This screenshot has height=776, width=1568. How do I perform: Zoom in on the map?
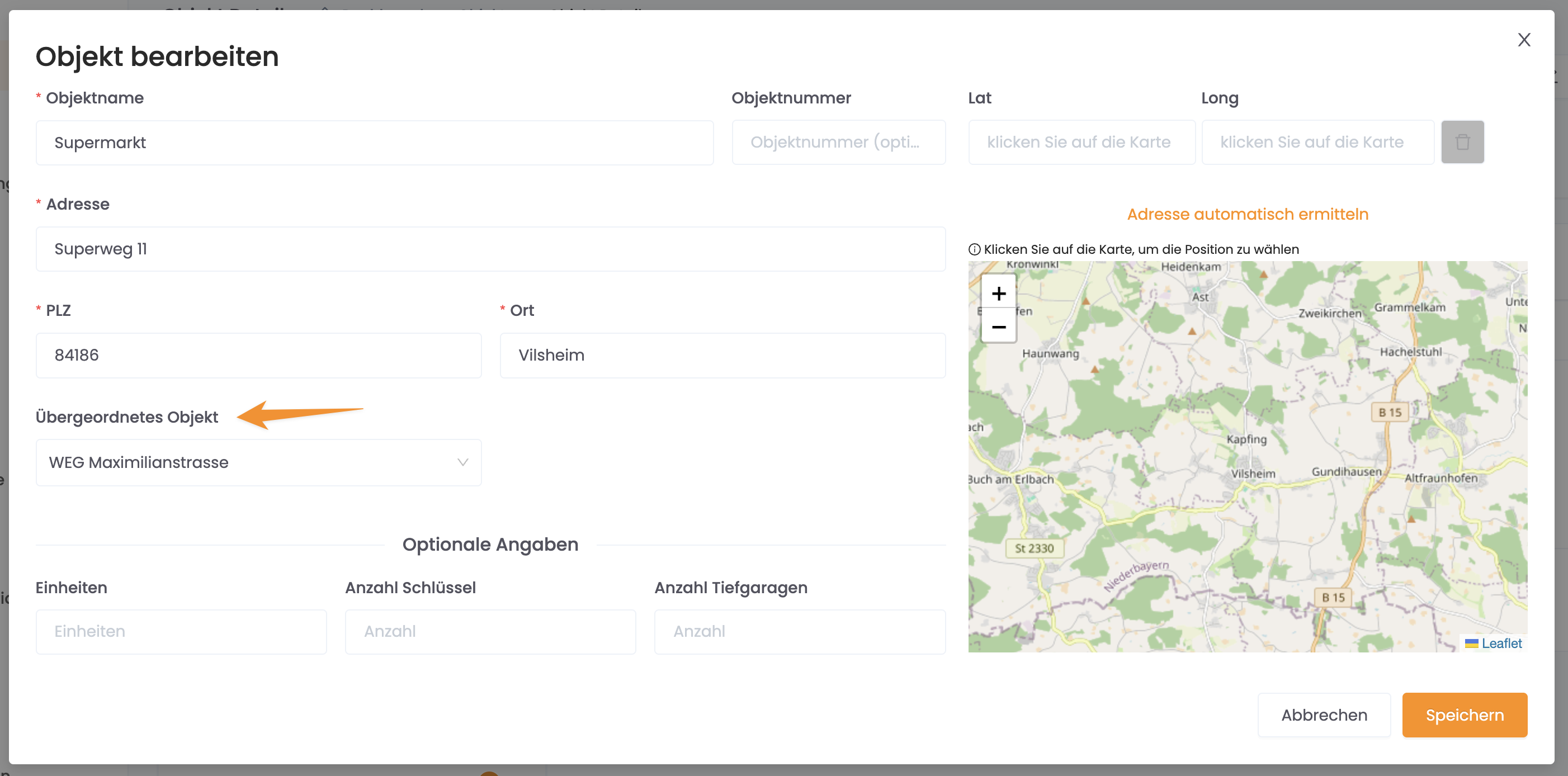point(998,294)
